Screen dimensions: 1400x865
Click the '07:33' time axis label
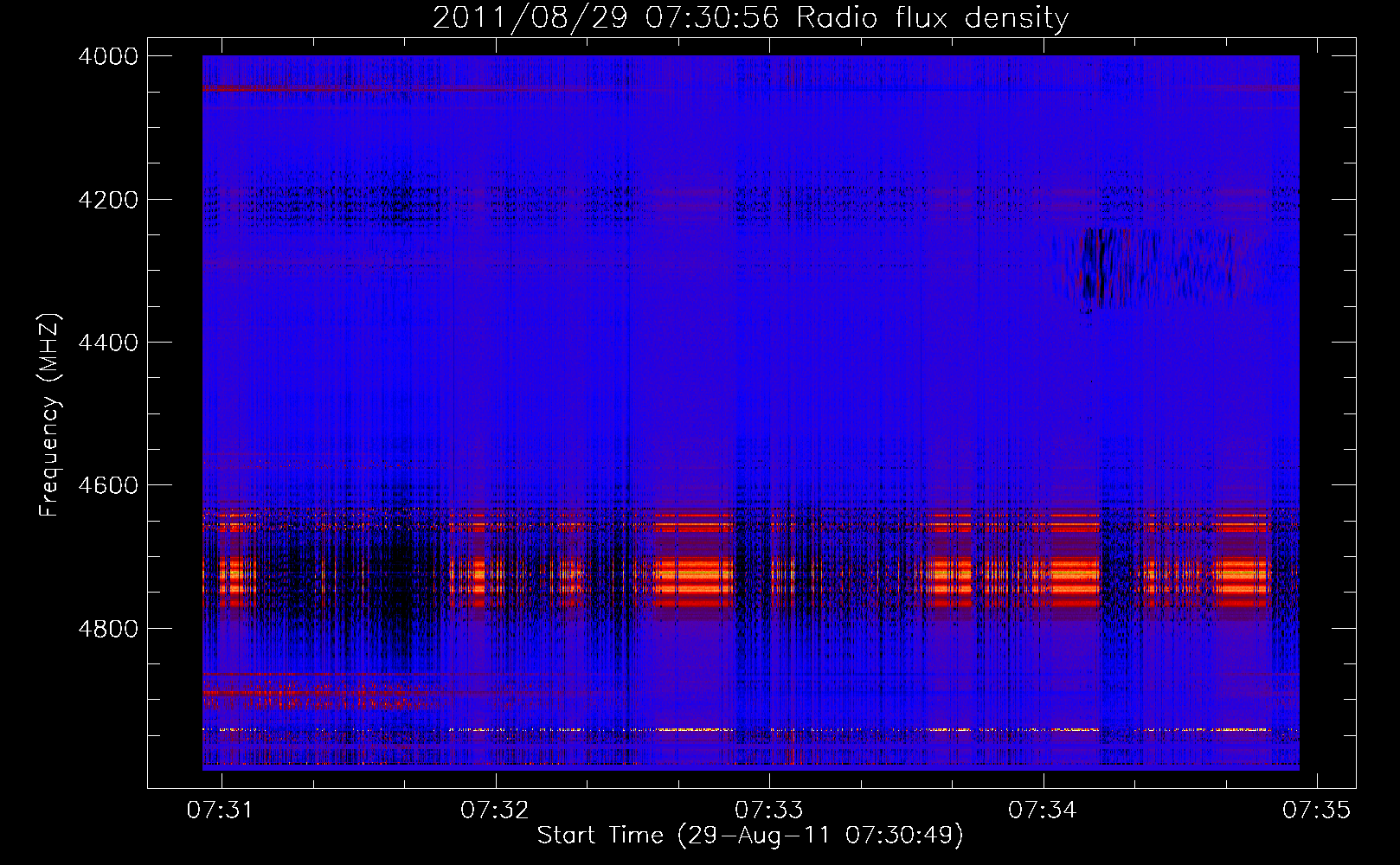(x=769, y=810)
